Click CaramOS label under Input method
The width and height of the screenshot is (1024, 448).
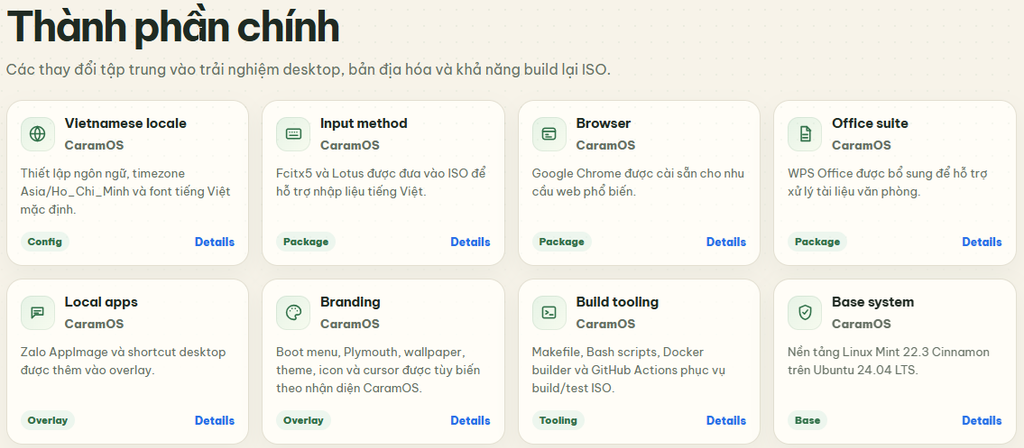point(349,145)
